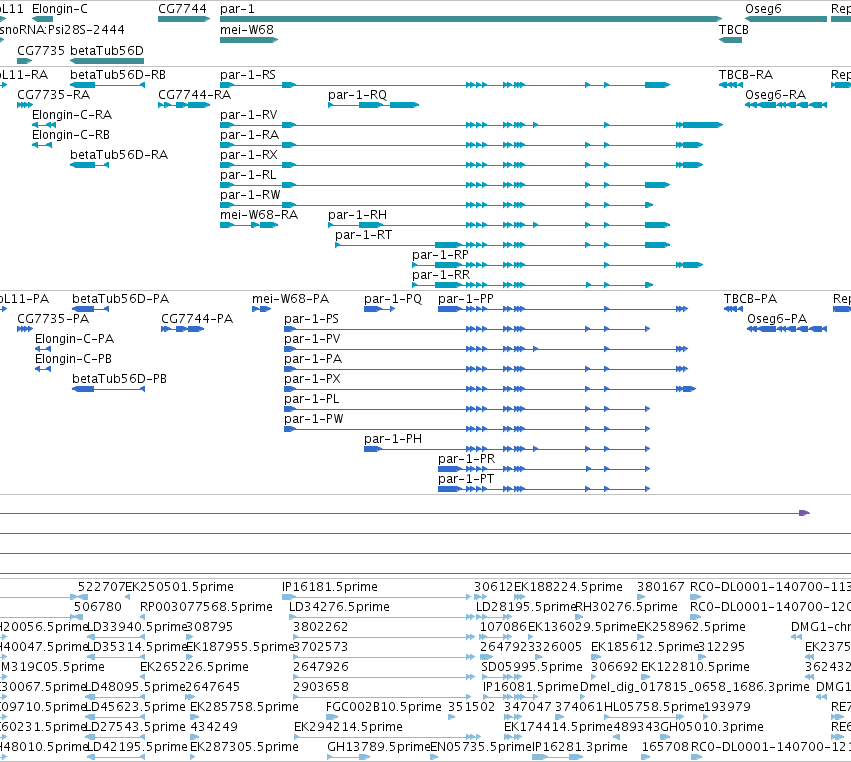Select the Elongin-C-RA transcript label

72,115
